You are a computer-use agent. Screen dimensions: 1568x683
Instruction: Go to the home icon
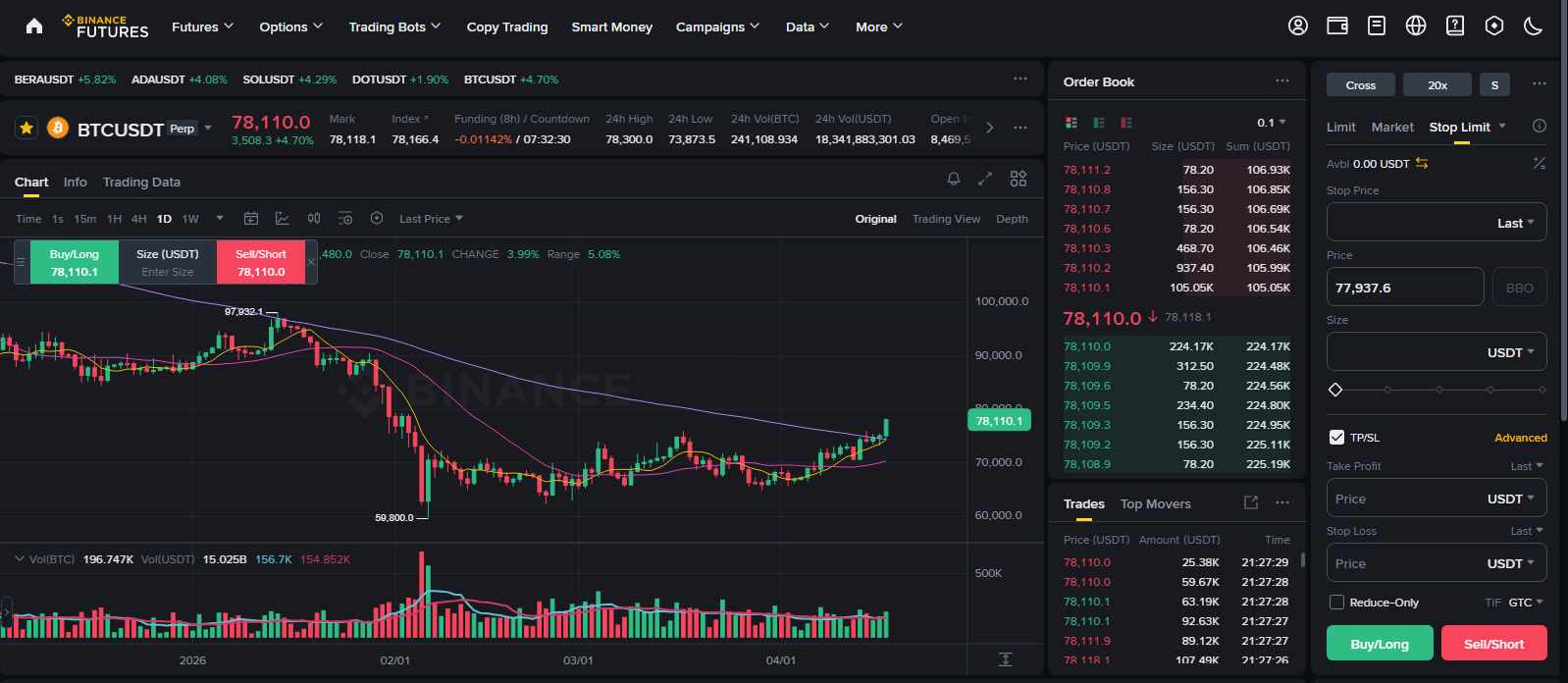(34, 26)
